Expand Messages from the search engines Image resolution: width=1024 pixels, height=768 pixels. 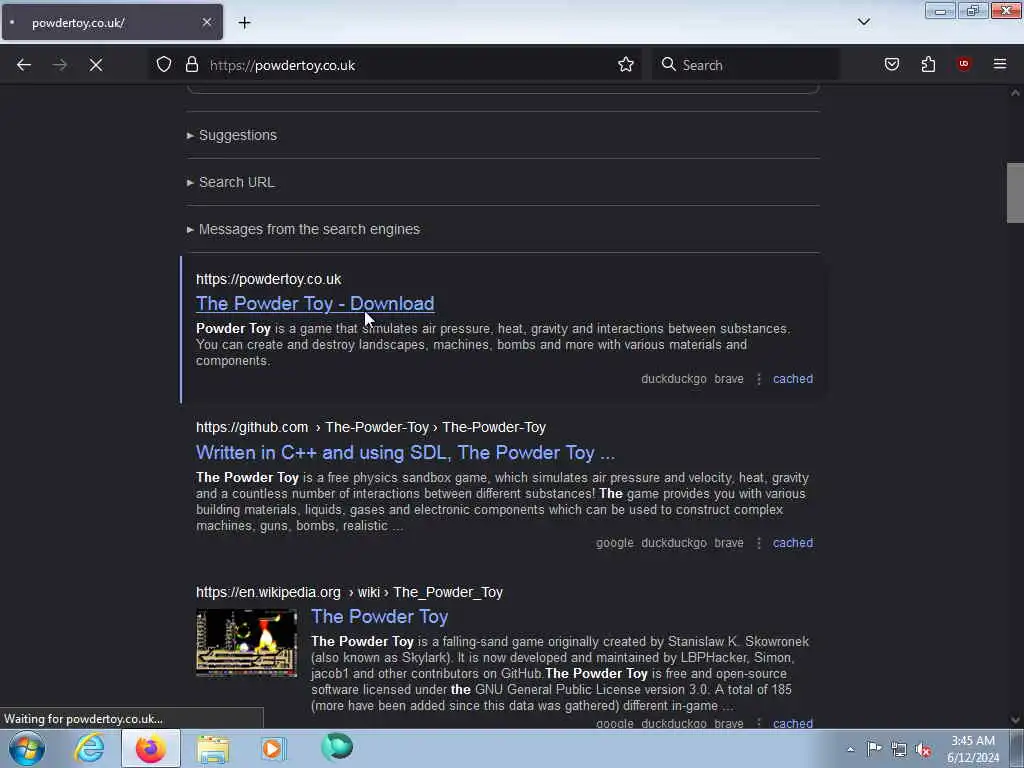pos(303,229)
